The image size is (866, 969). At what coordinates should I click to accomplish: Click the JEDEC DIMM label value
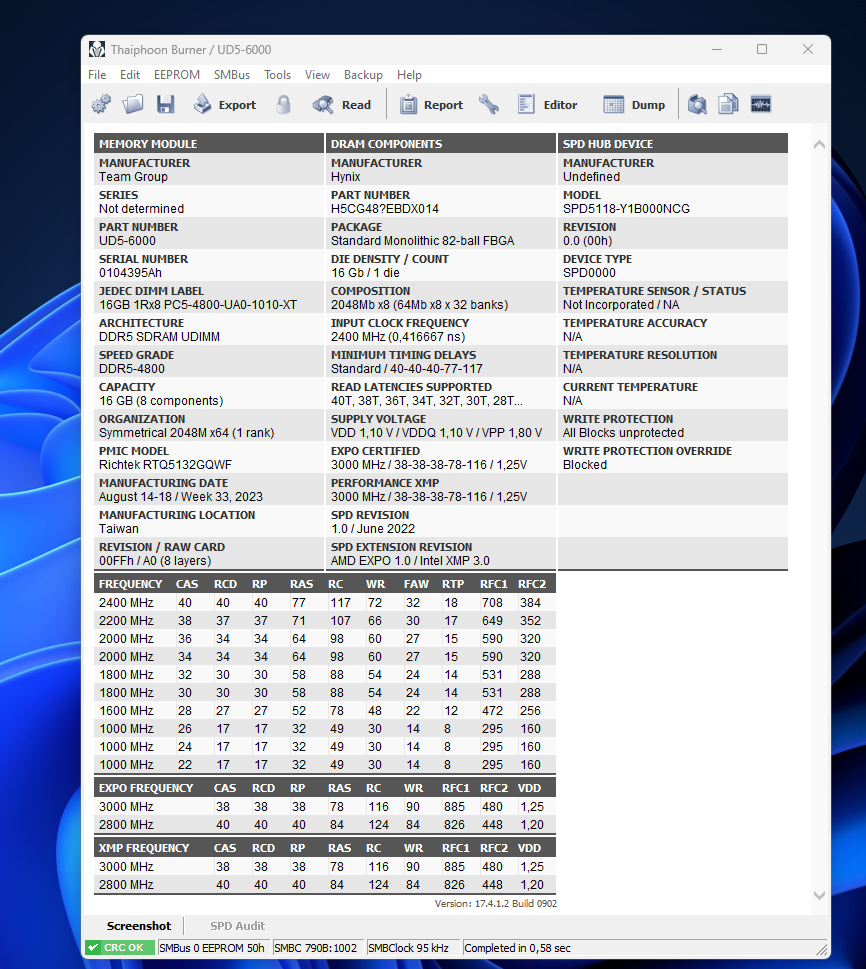click(x=198, y=305)
